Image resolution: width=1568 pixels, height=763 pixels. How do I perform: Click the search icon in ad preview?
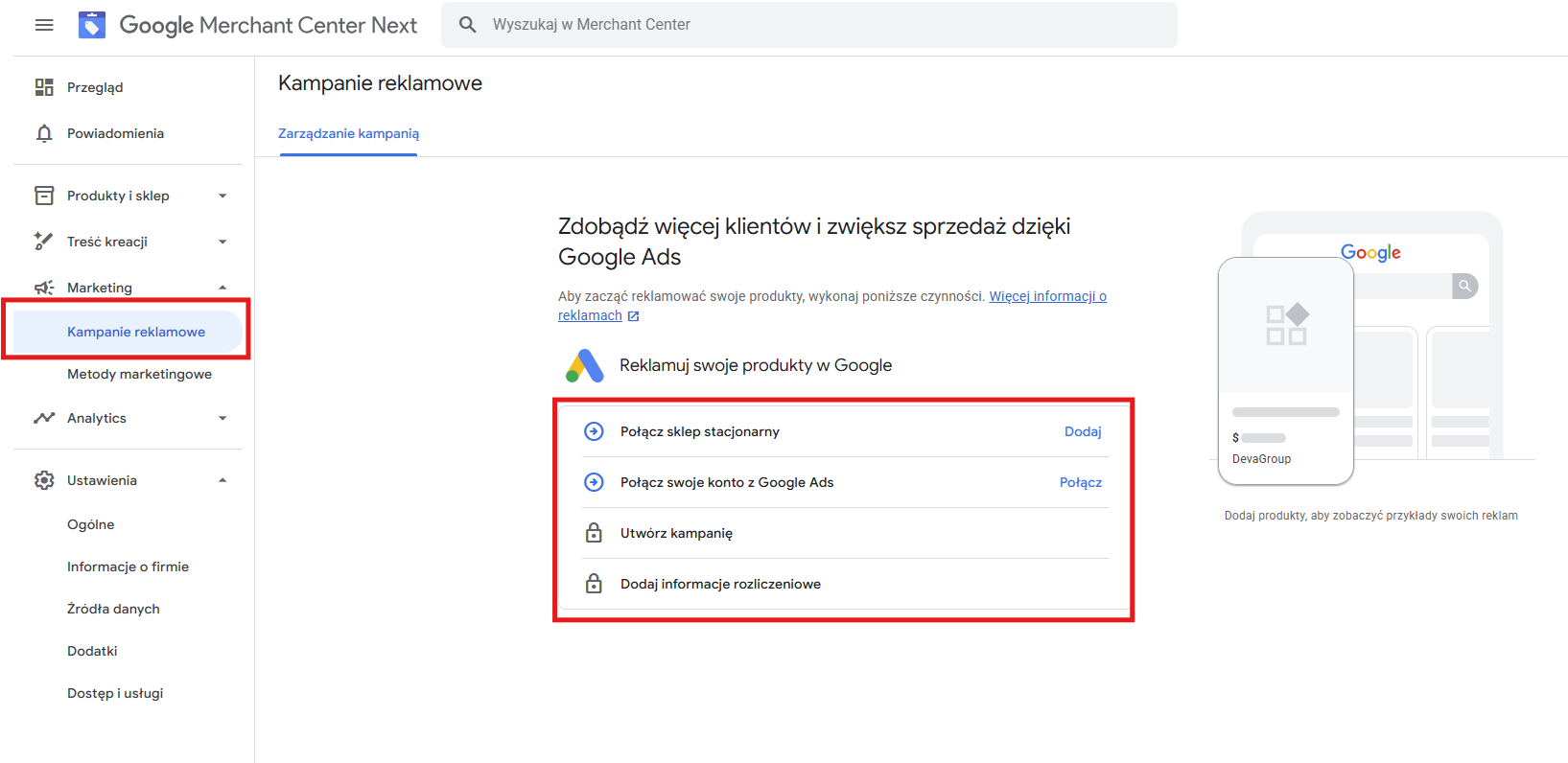(1464, 286)
